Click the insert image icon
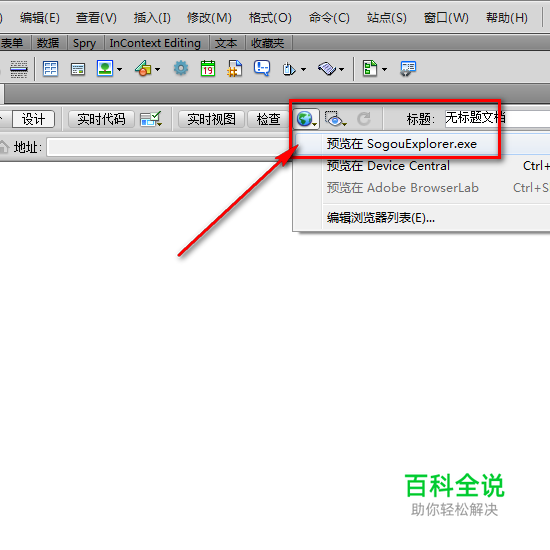The height and width of the screenshot is (550, 550). [x=105, y=68]
